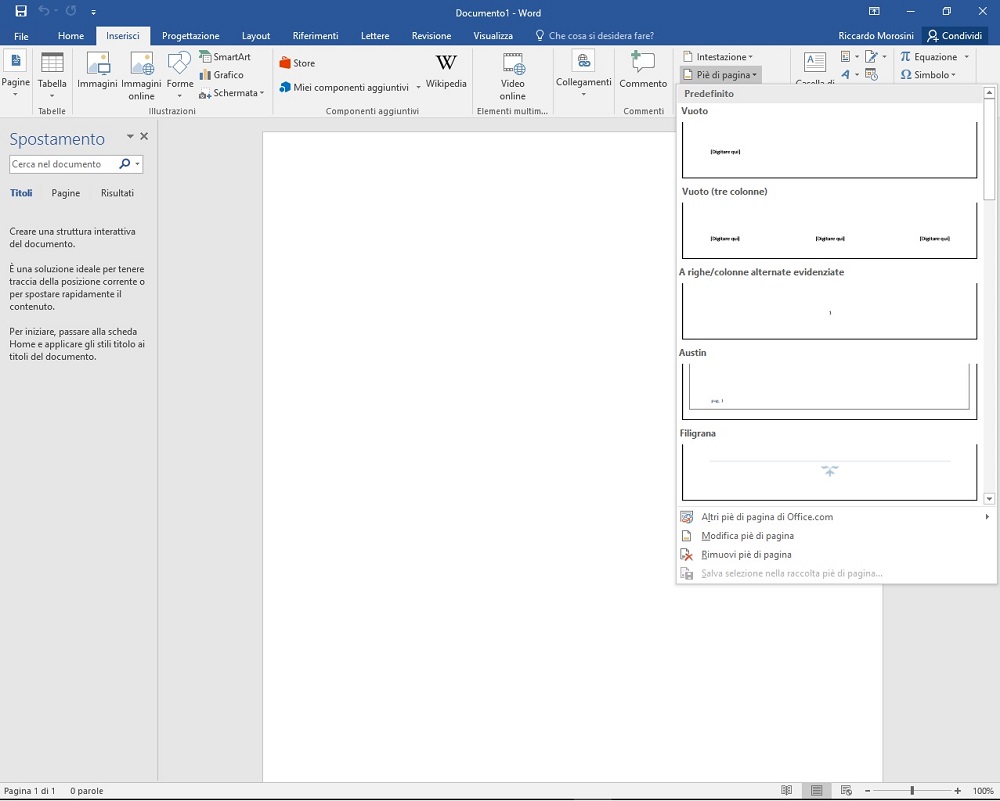Launch the Wikipedia add-in

tap(446, 71)
